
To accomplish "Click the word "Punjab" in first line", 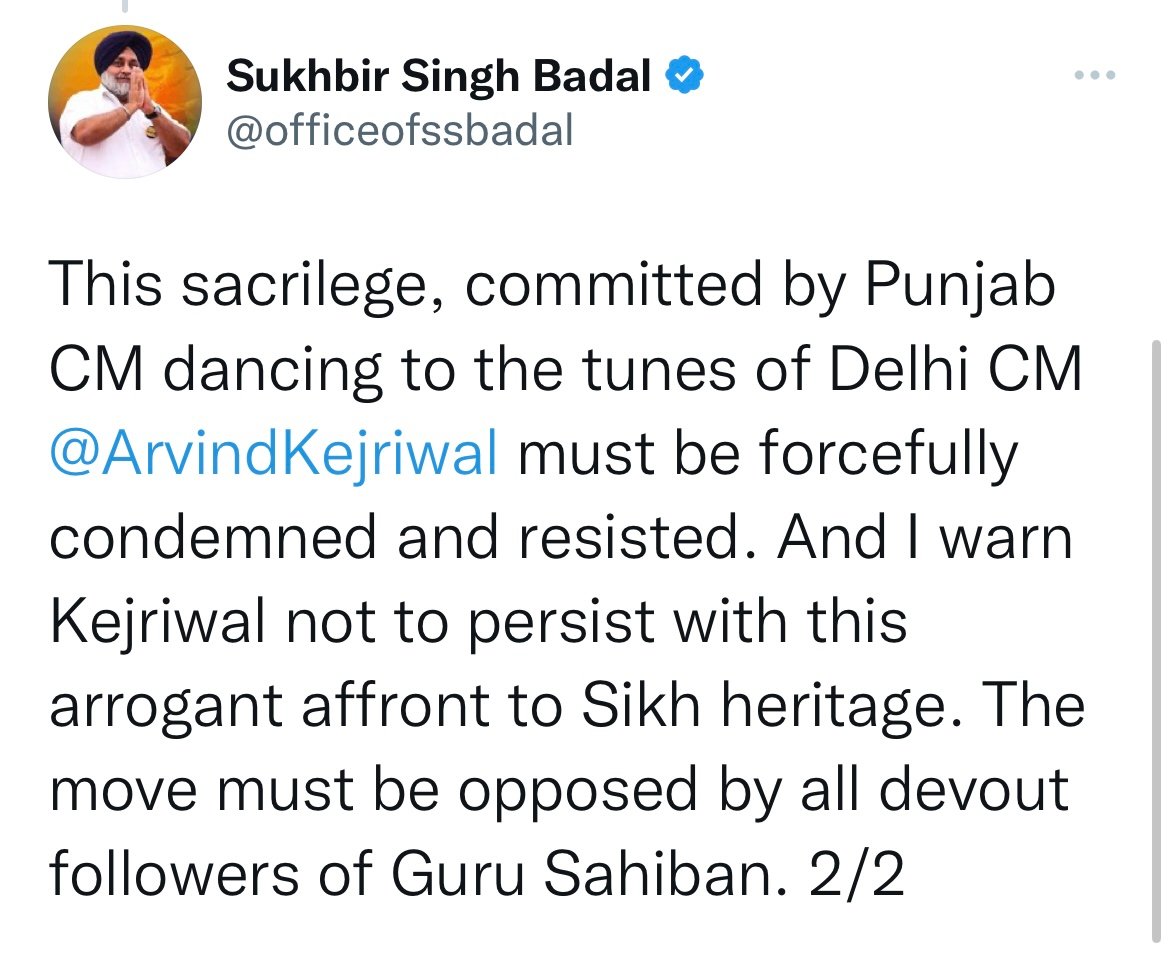I will (x=959, y=287).
